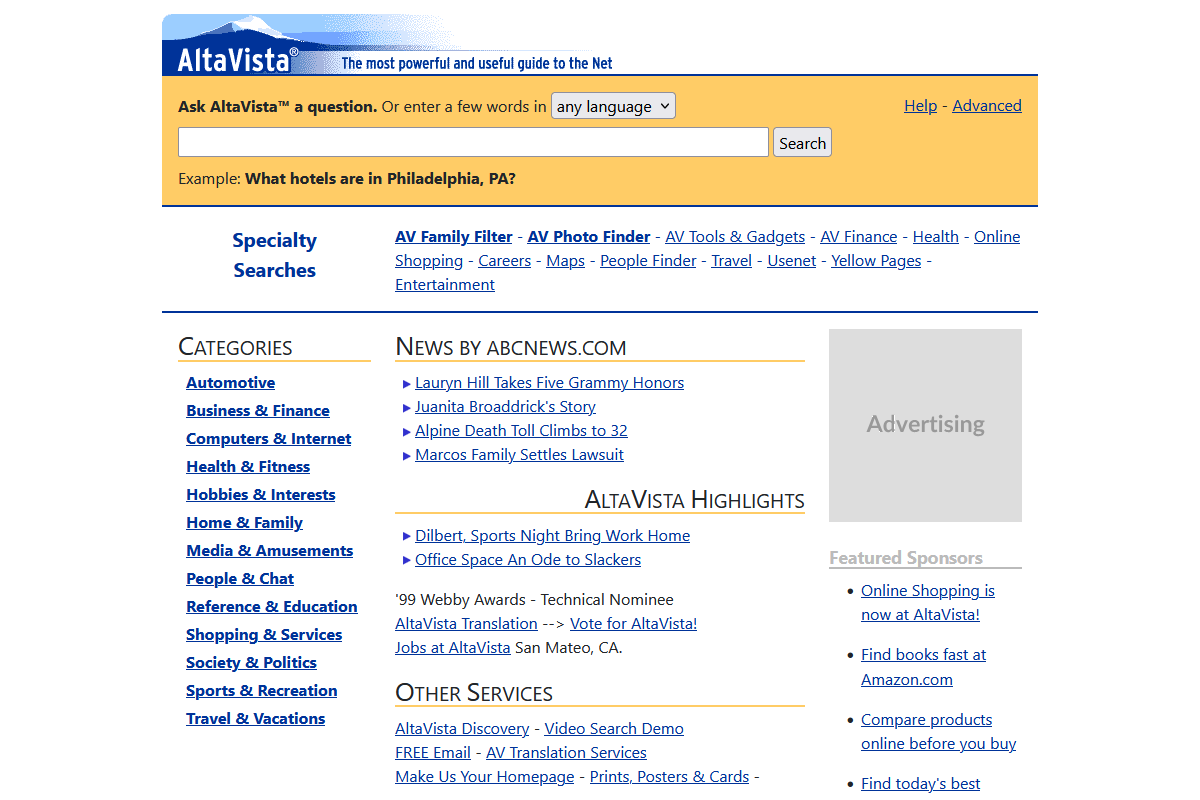Vote for AltaVista in Webby Awards
Image resolution: width=1200 pixels, height=800 pixels.
click(633, 623)
